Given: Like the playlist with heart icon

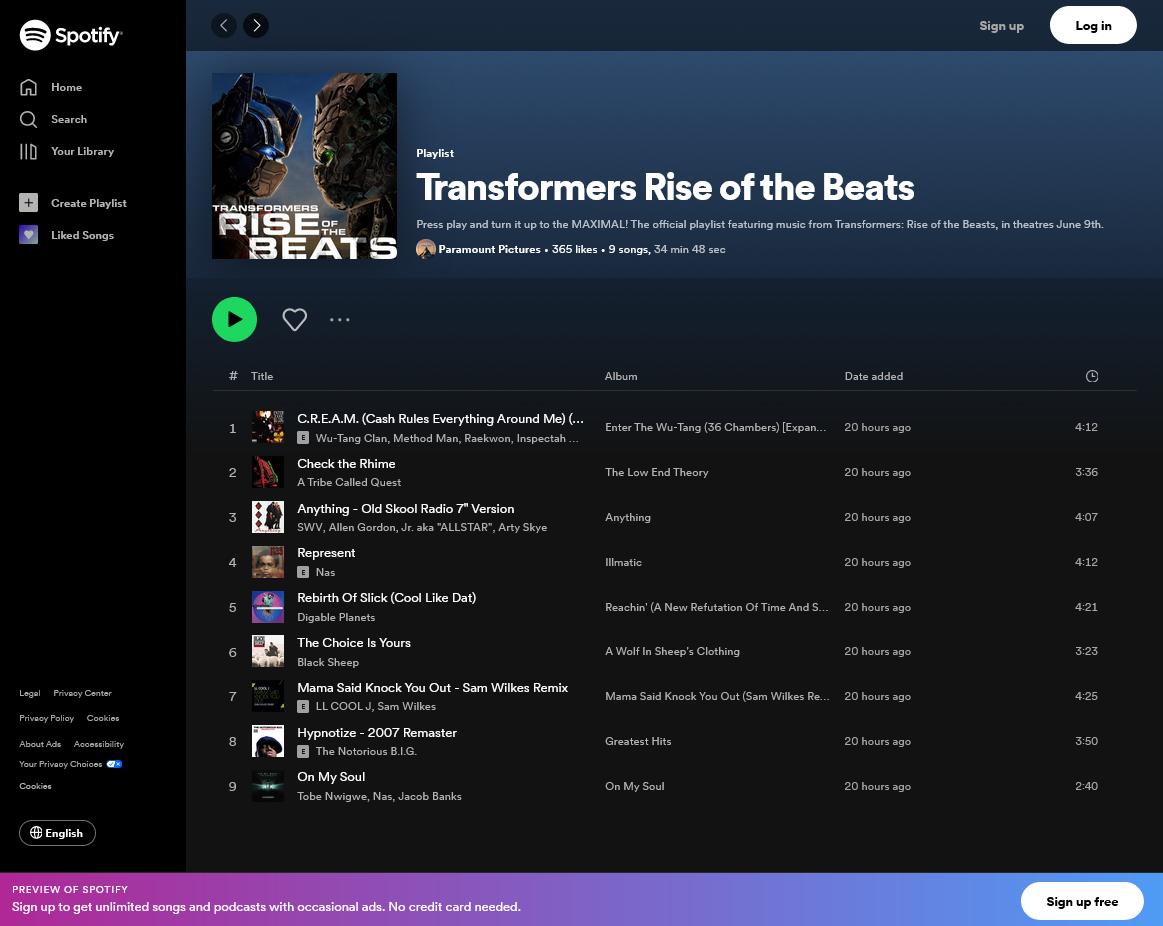Looking at the screenshot, I should pyautogui.click(x=294, y=319).
